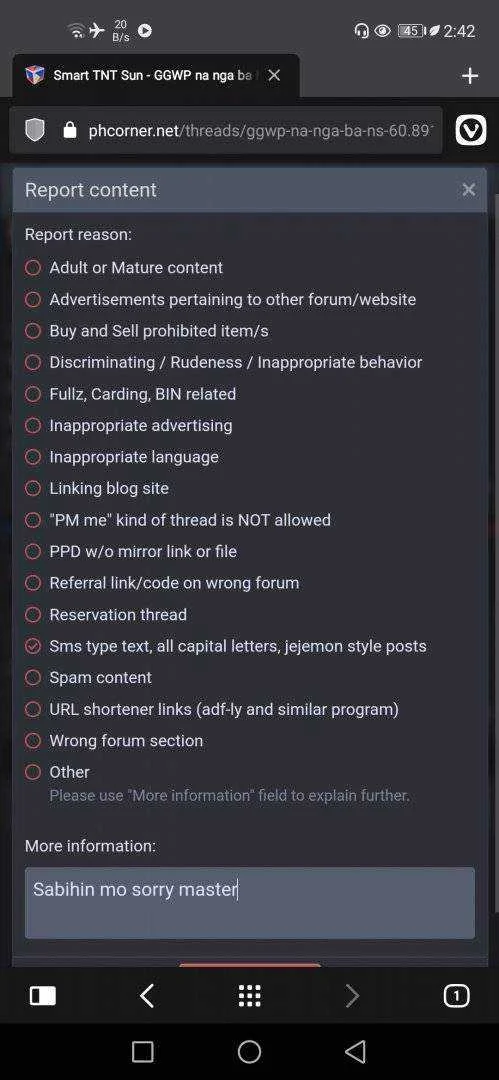Open a new tab with plus icon
Image resolution: width=499 pixels, height=1080 pixels.
tap(470, 76)
